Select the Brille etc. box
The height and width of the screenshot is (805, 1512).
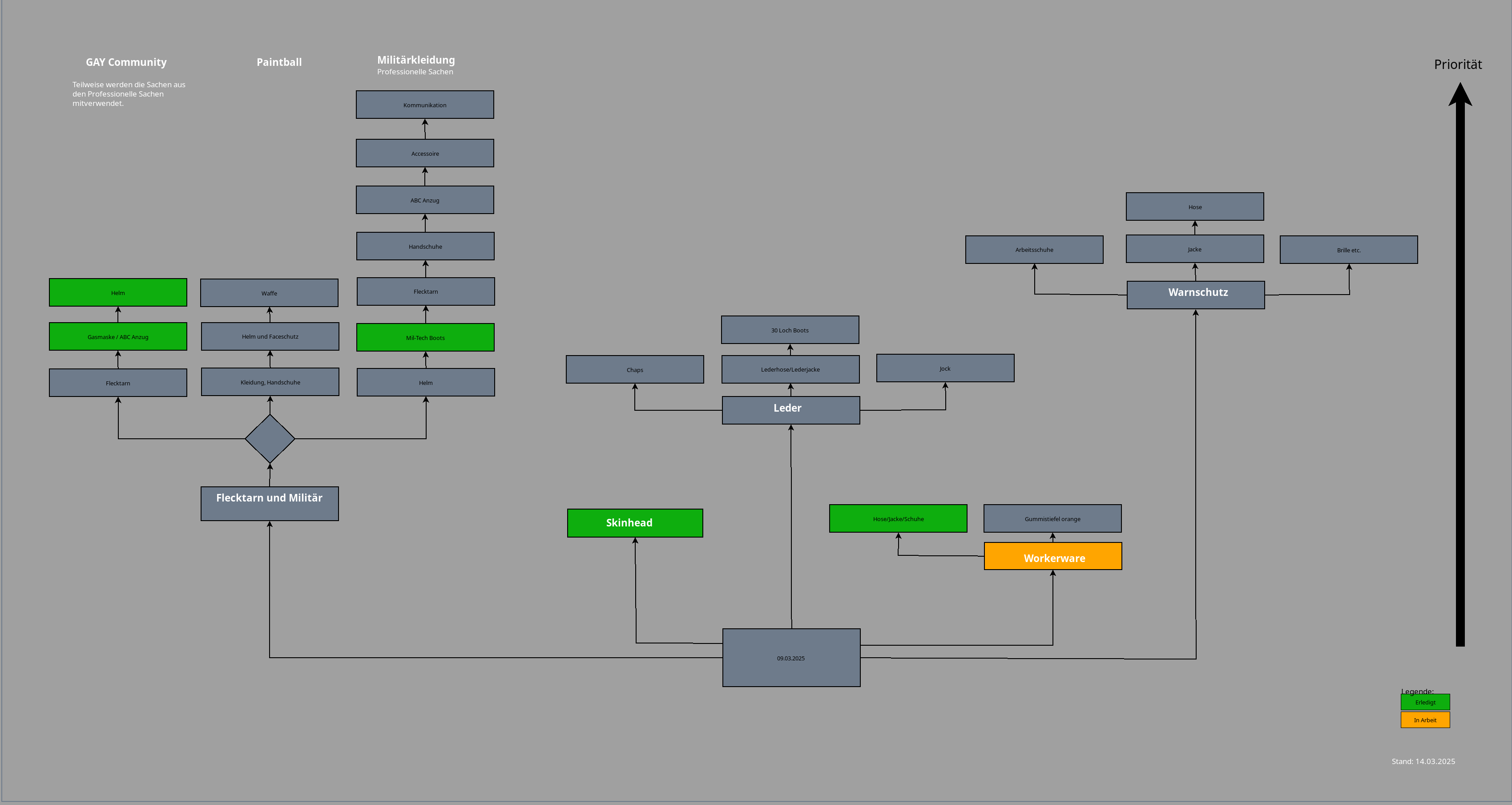coord(1348,250)
